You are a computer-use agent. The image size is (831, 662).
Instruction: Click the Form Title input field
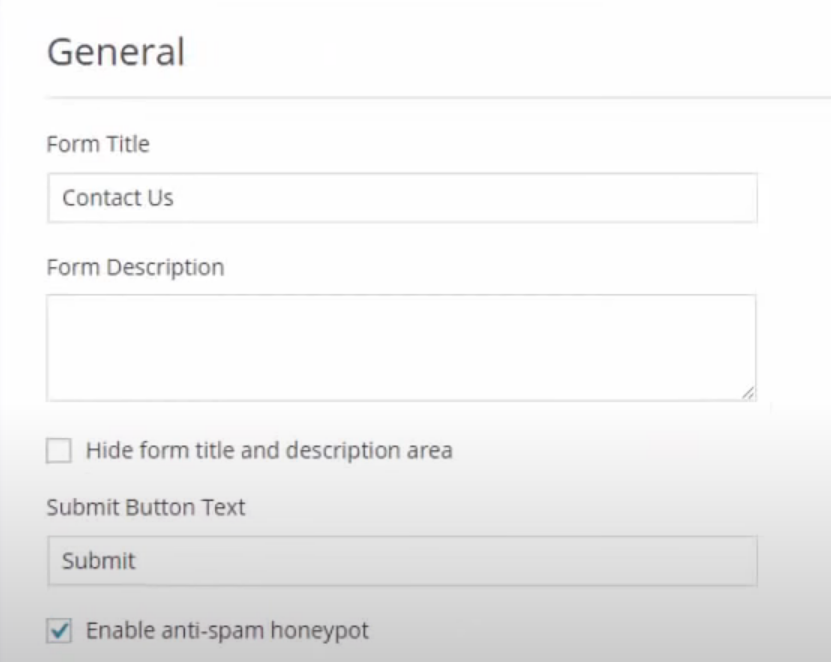coord(400,198)
